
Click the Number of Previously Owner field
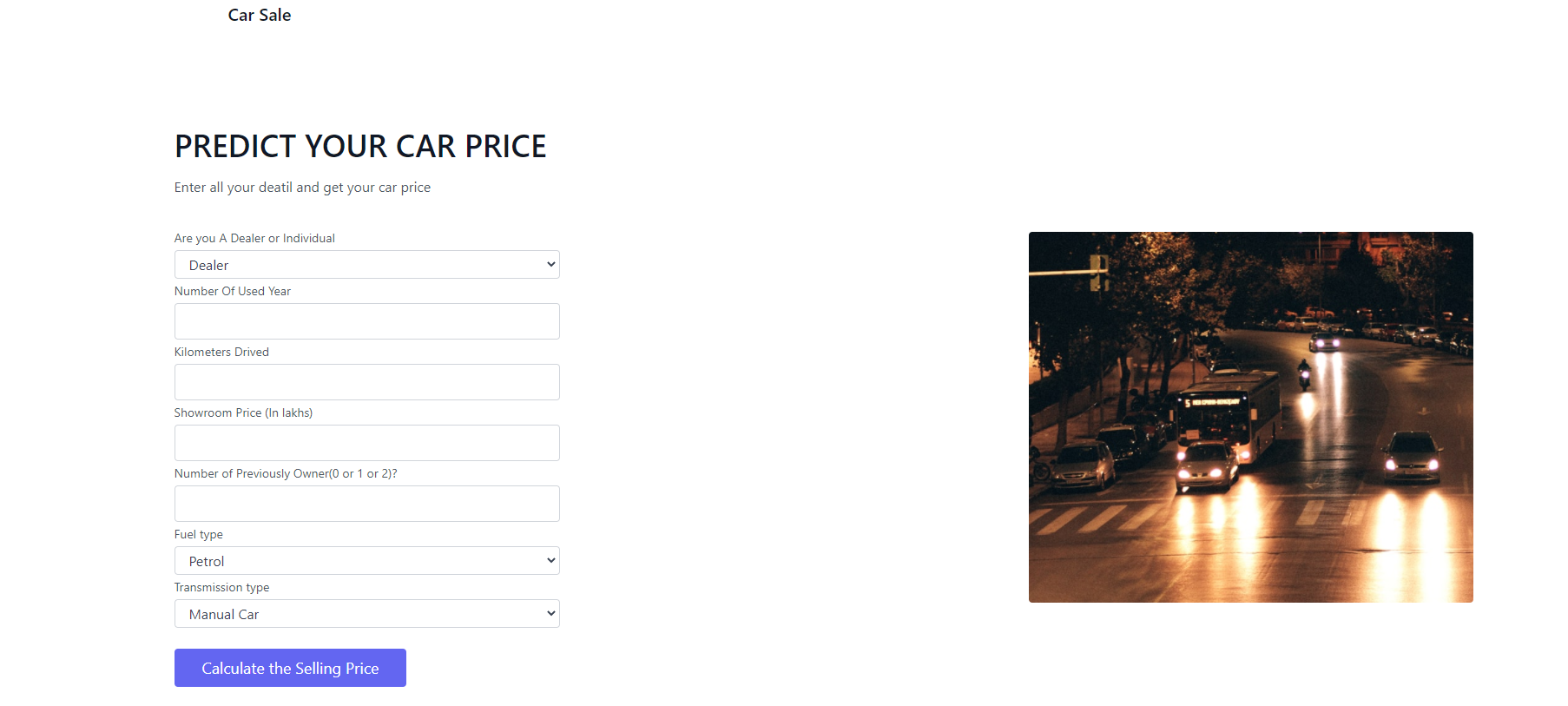coord(366,504)
